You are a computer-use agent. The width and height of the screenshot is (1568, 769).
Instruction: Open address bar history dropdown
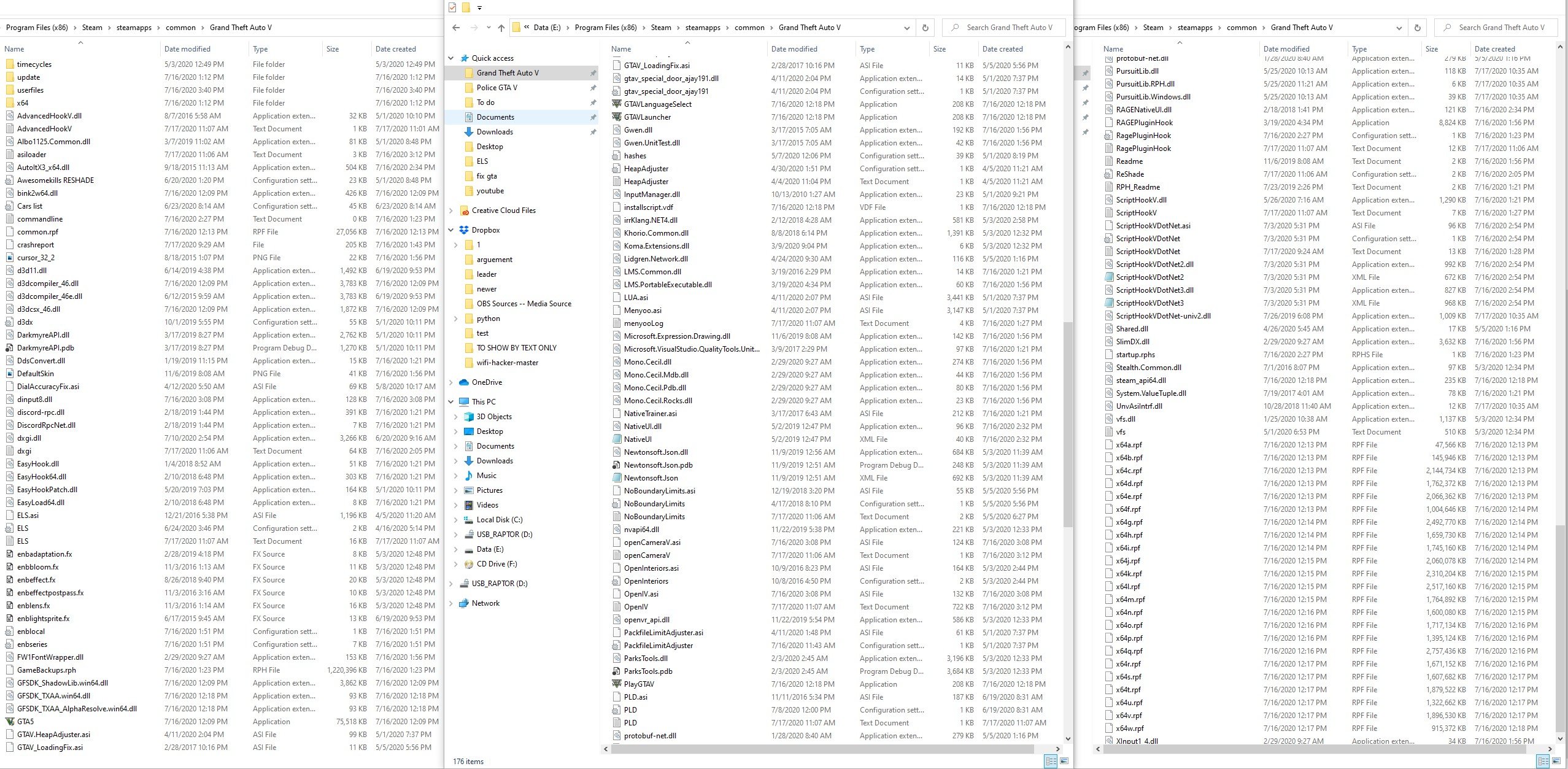point(907,28)
